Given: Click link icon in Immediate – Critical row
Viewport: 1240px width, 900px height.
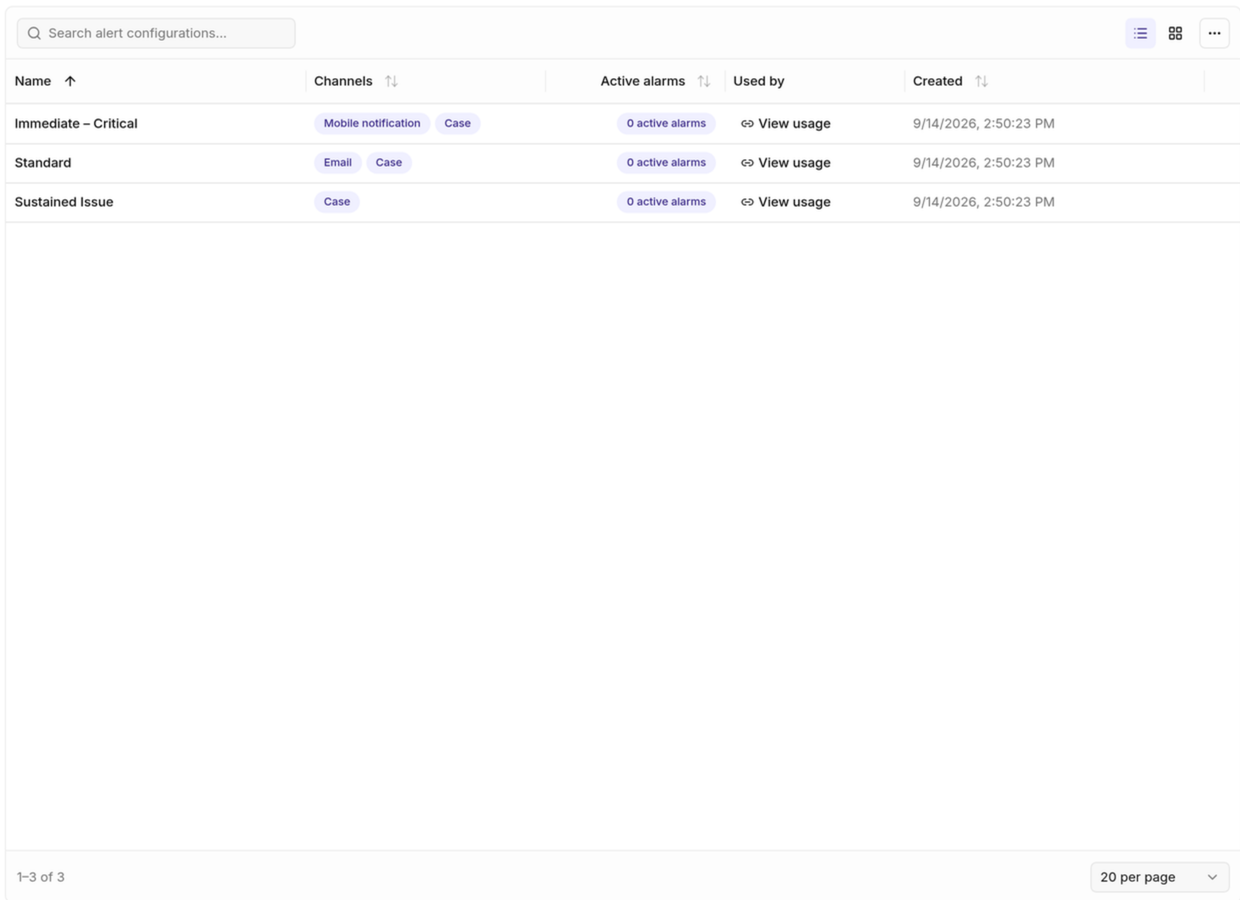Looking at the screenshot, I should (x=747, y=124).
